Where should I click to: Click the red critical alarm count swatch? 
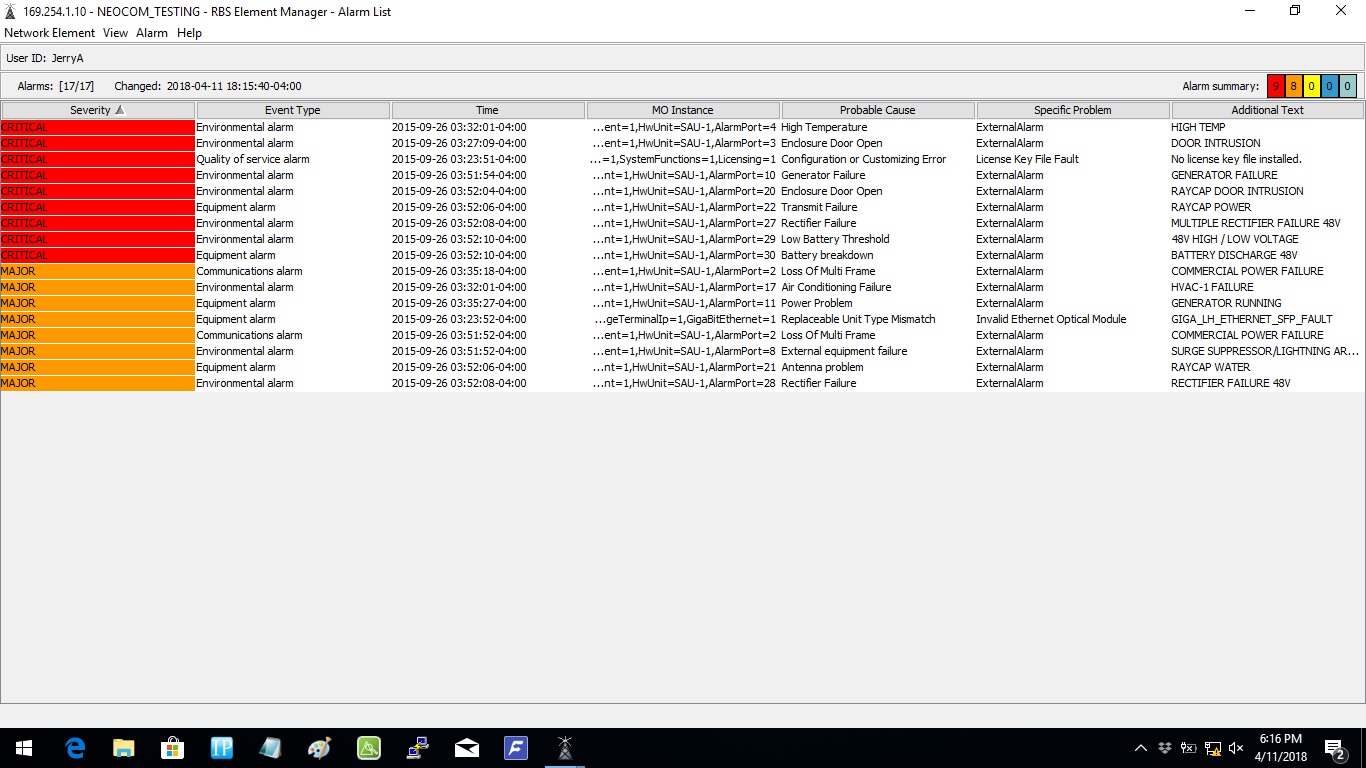pos(1276,86)
